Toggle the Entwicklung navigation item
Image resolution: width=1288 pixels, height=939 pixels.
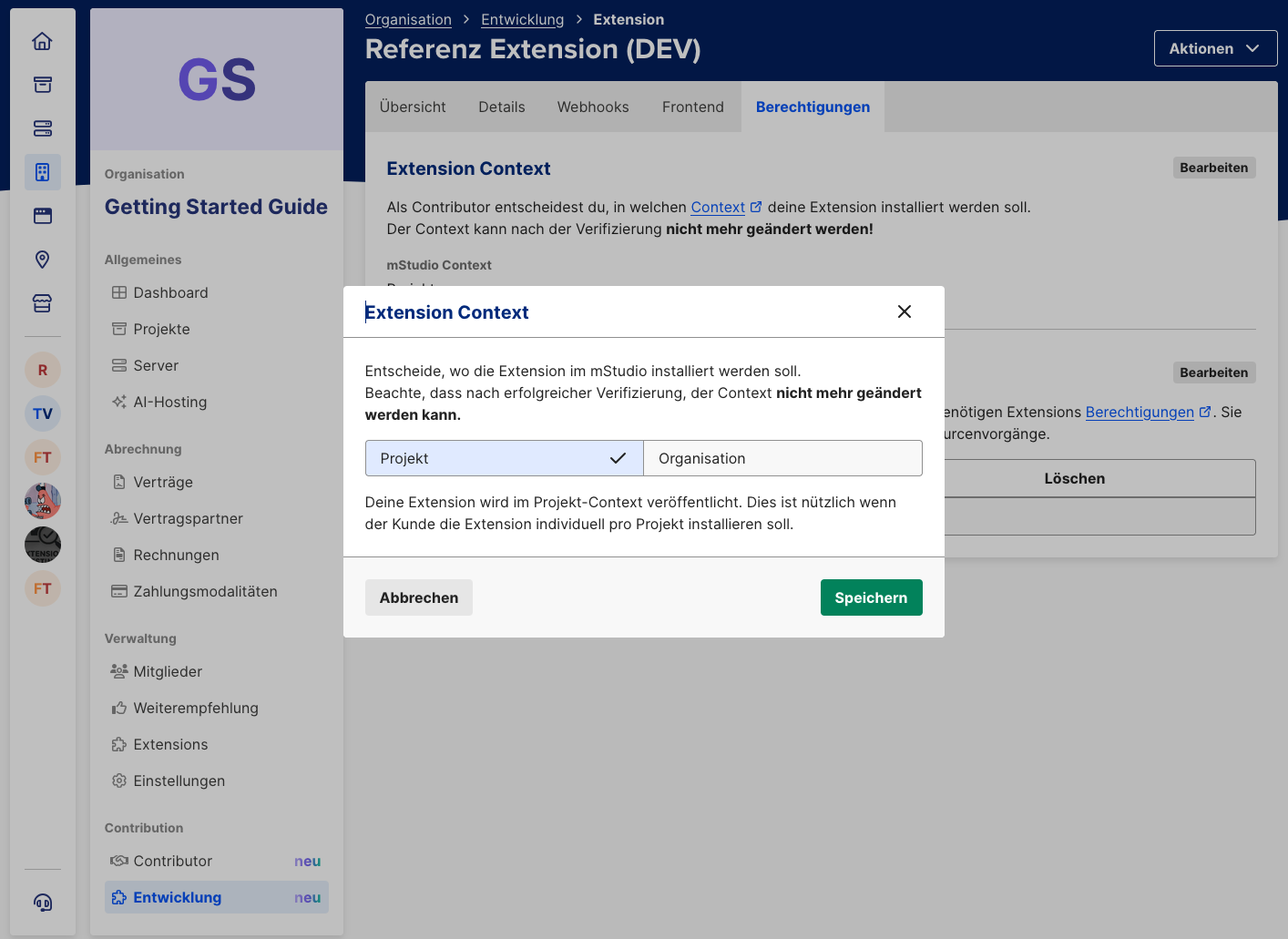pos(216,897)
